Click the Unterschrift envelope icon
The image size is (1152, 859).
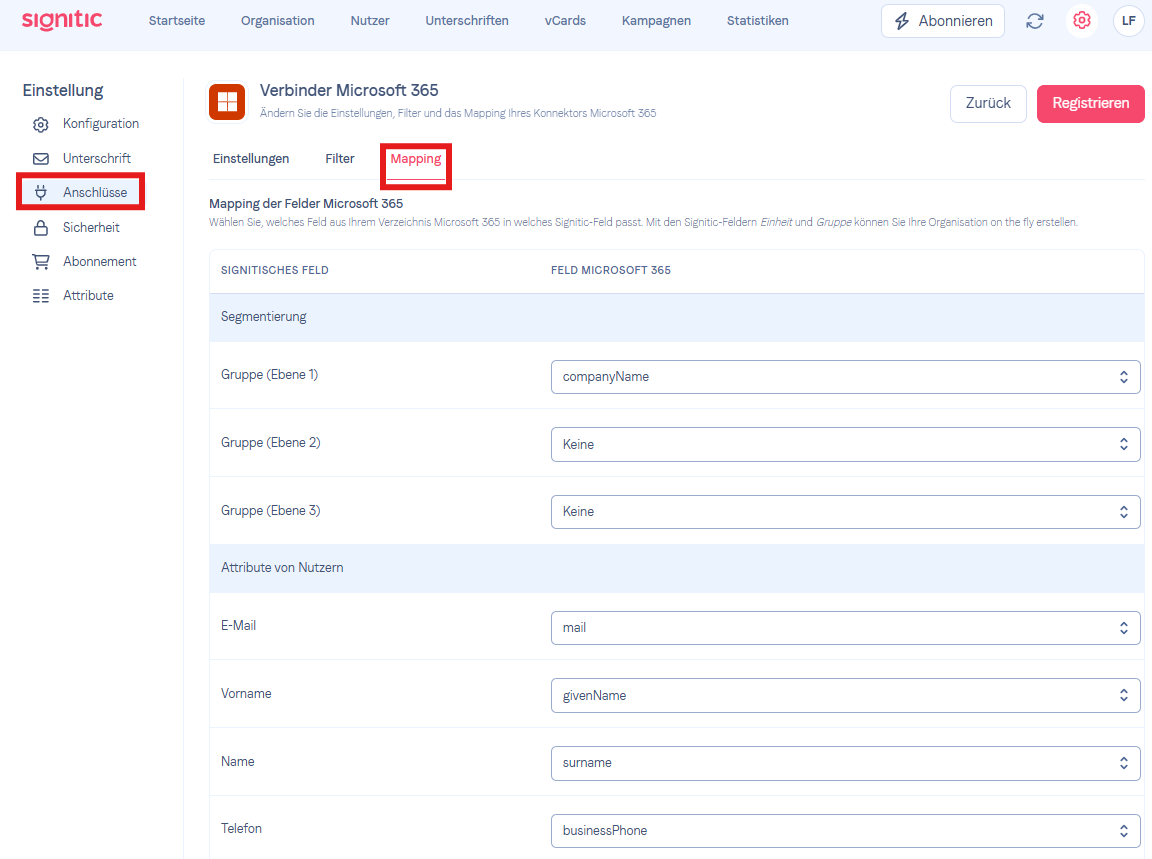pos(41,159)
